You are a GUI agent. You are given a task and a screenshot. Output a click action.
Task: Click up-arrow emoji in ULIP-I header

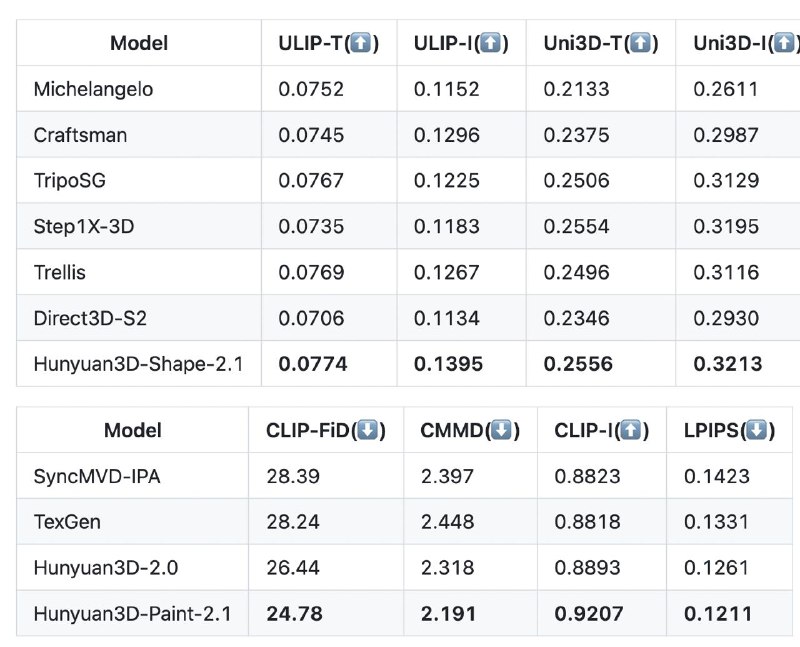pos(491,43)
